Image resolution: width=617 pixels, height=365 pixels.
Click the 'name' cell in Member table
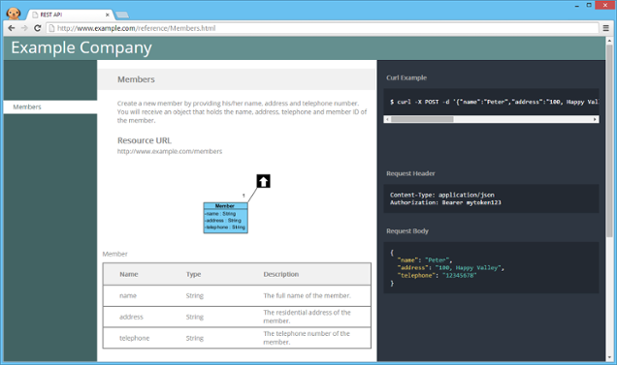128,296
